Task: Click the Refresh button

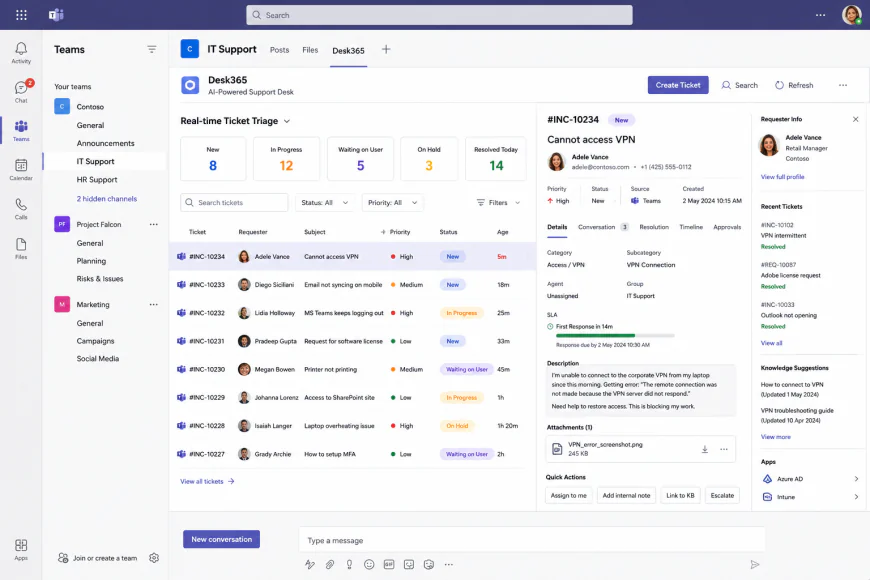Action: (794, 85)
